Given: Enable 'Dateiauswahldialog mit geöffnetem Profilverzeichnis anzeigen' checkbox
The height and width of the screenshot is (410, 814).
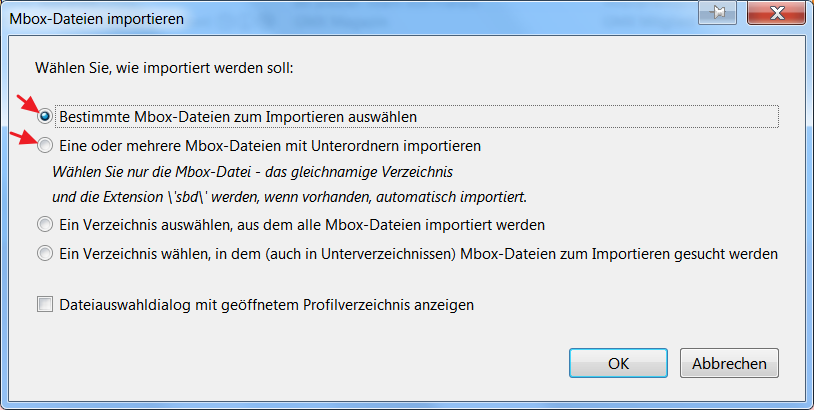Looking at the screenshot, I should click(45, 304).
